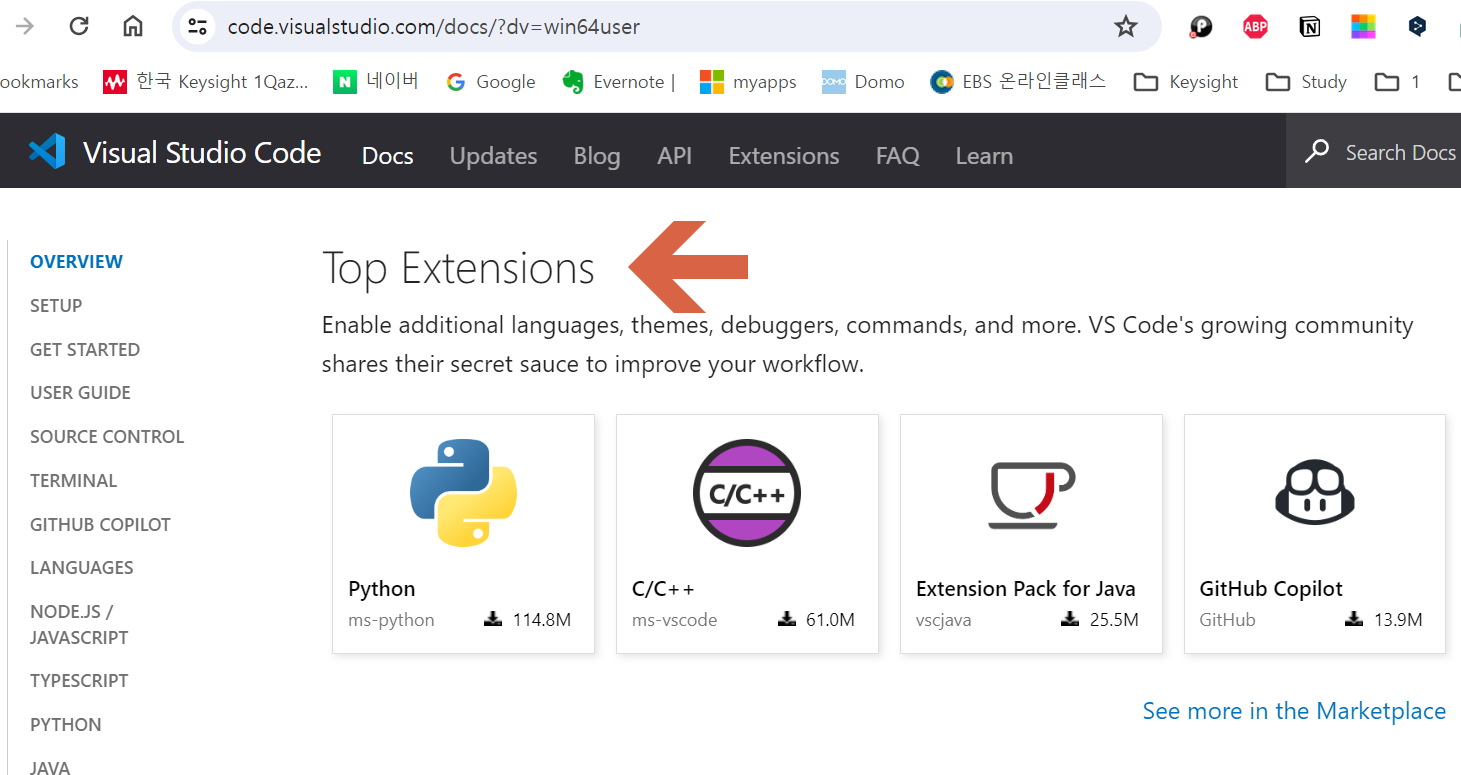Click the vscjava publisher text

tap(943, 620)
